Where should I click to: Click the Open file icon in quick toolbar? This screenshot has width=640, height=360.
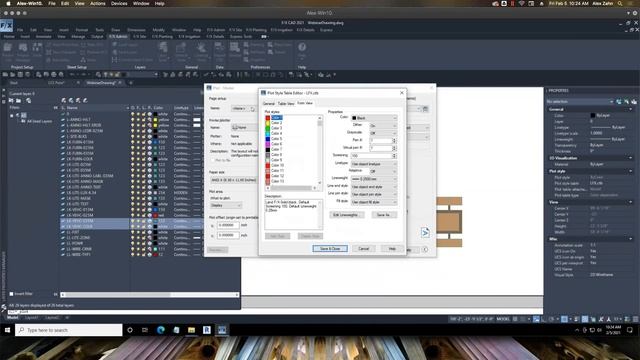[13, 75]
